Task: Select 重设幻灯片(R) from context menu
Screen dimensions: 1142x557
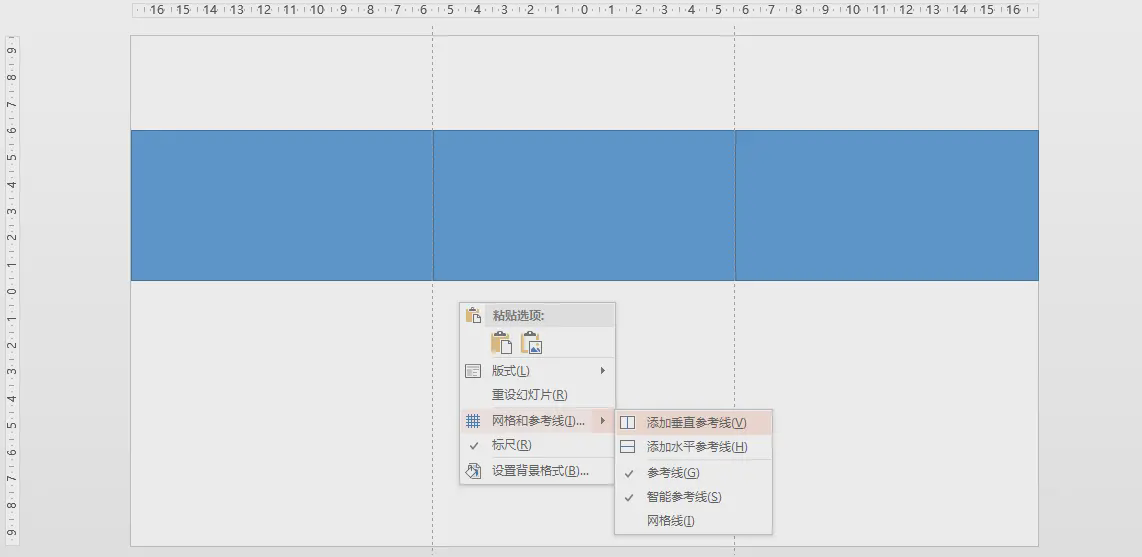Action: 529,396
